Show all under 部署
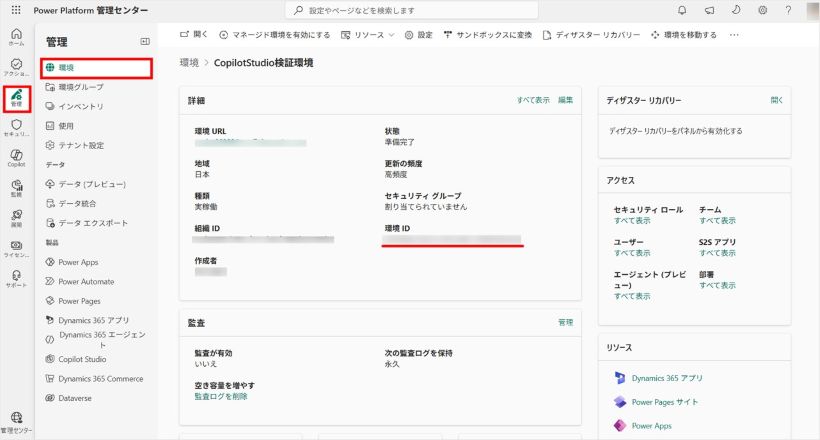The width and height of the screenshot is (820, 440). pos(717,285)
